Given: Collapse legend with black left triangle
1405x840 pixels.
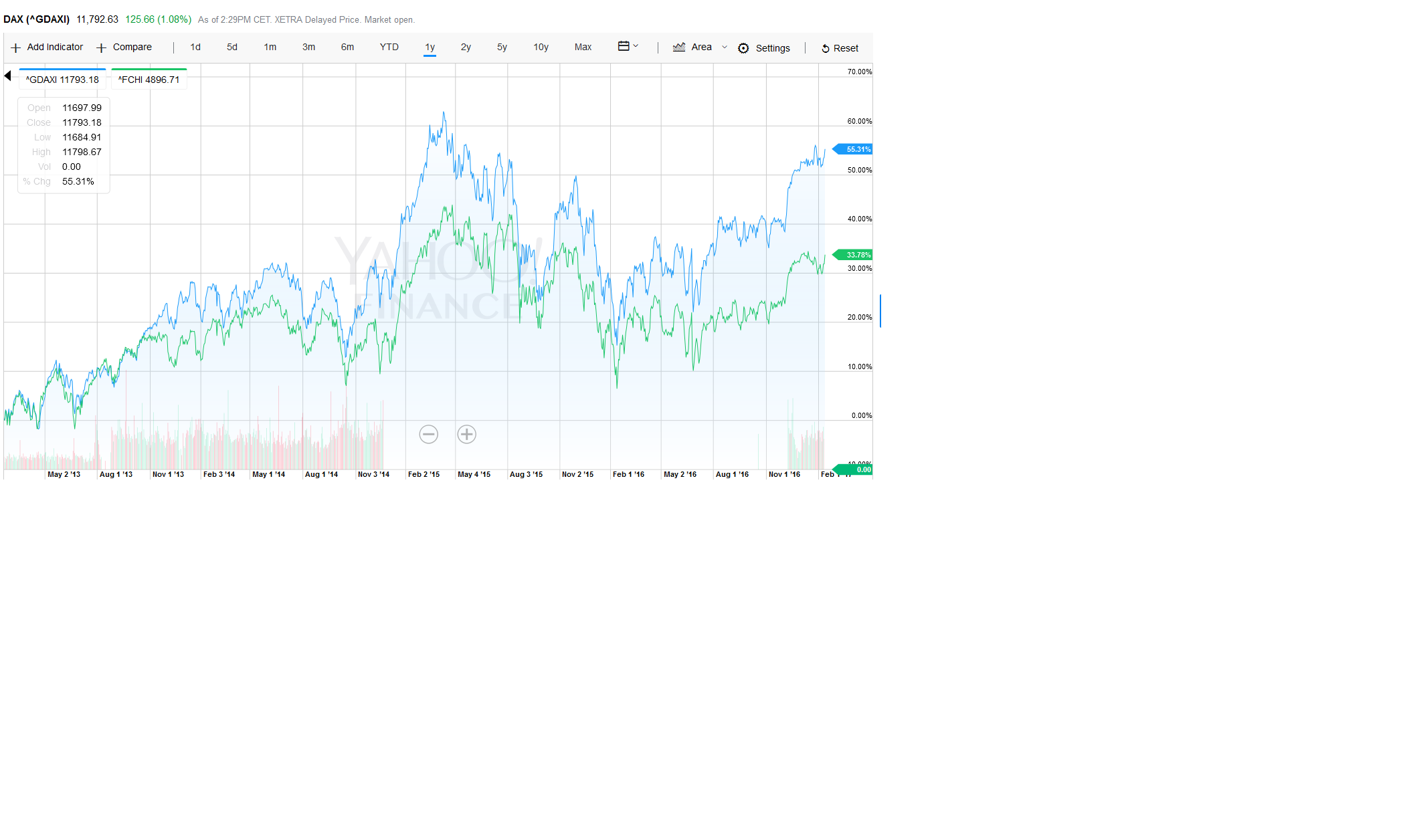Looking at the screenshot, I should [x=8, y=76].
